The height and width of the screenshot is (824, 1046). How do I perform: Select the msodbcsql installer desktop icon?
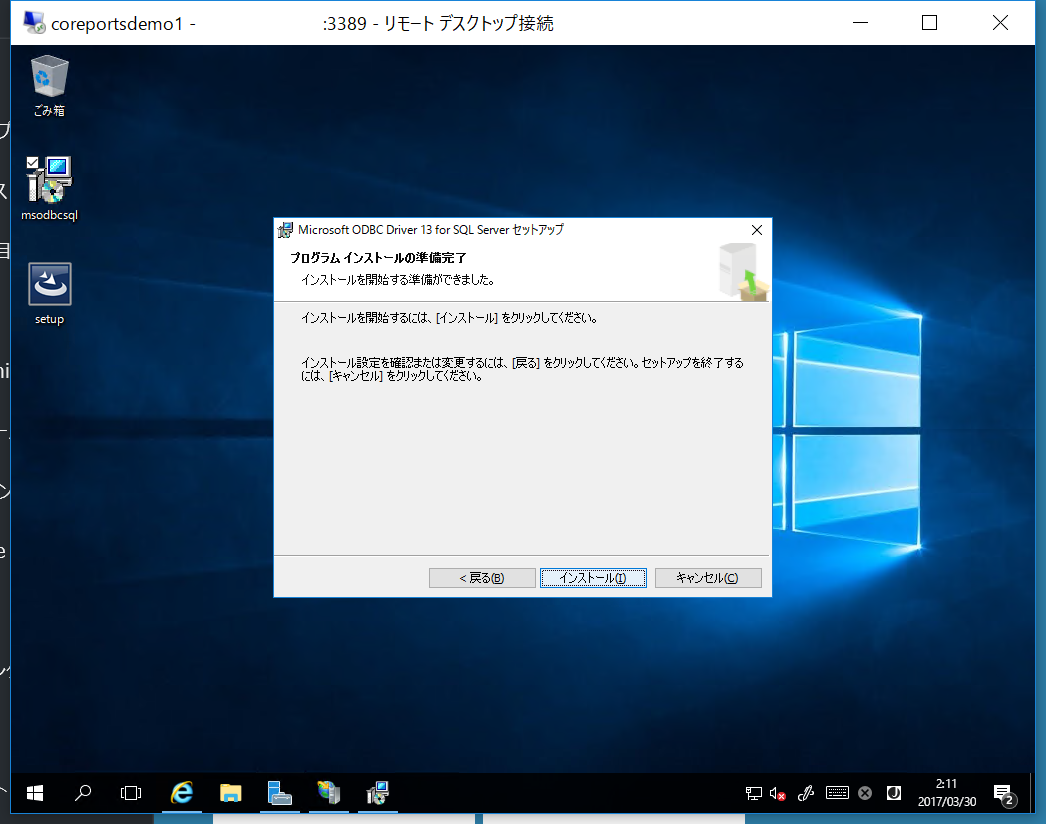(x=49, y=189)
